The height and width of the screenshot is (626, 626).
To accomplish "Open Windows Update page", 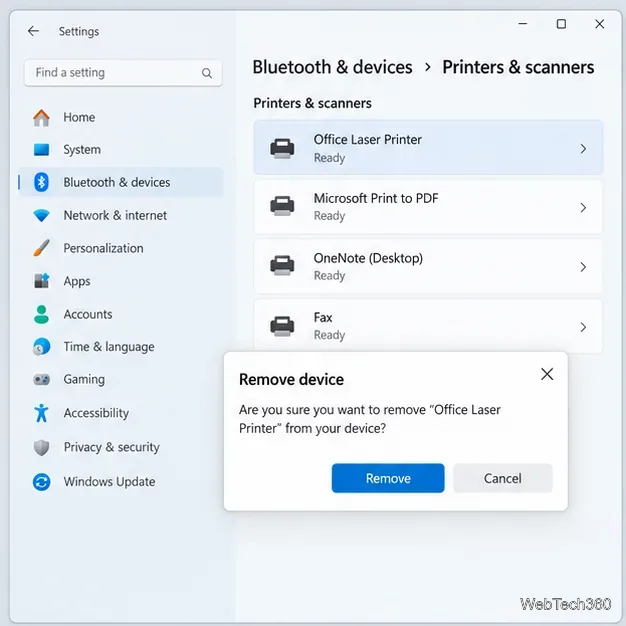I will pyautogui.click(x=121, y=482).
